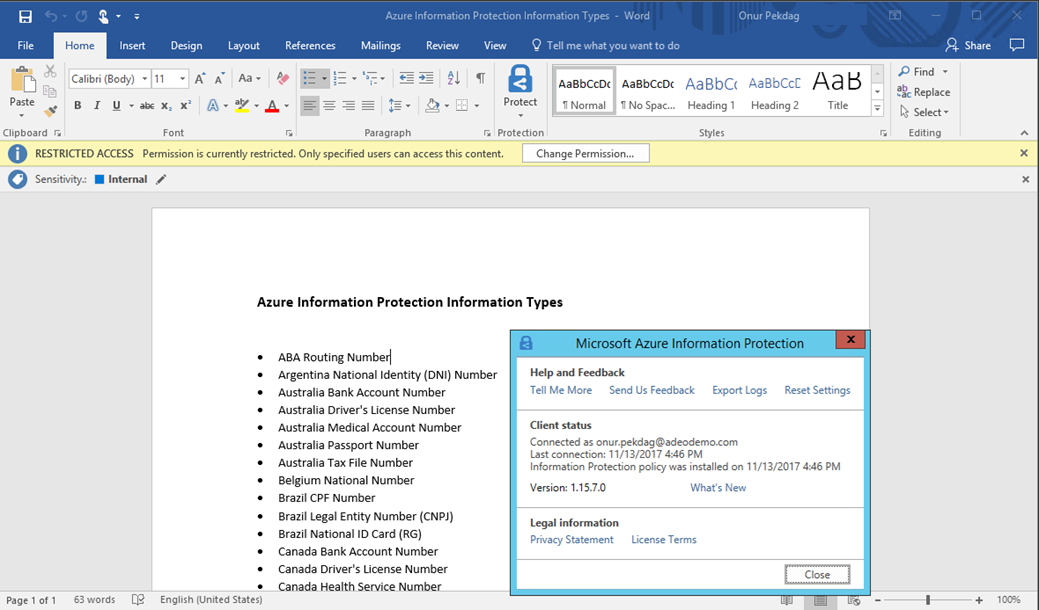
Task: Expand the Styles gallery
Action: pos(877,109)
